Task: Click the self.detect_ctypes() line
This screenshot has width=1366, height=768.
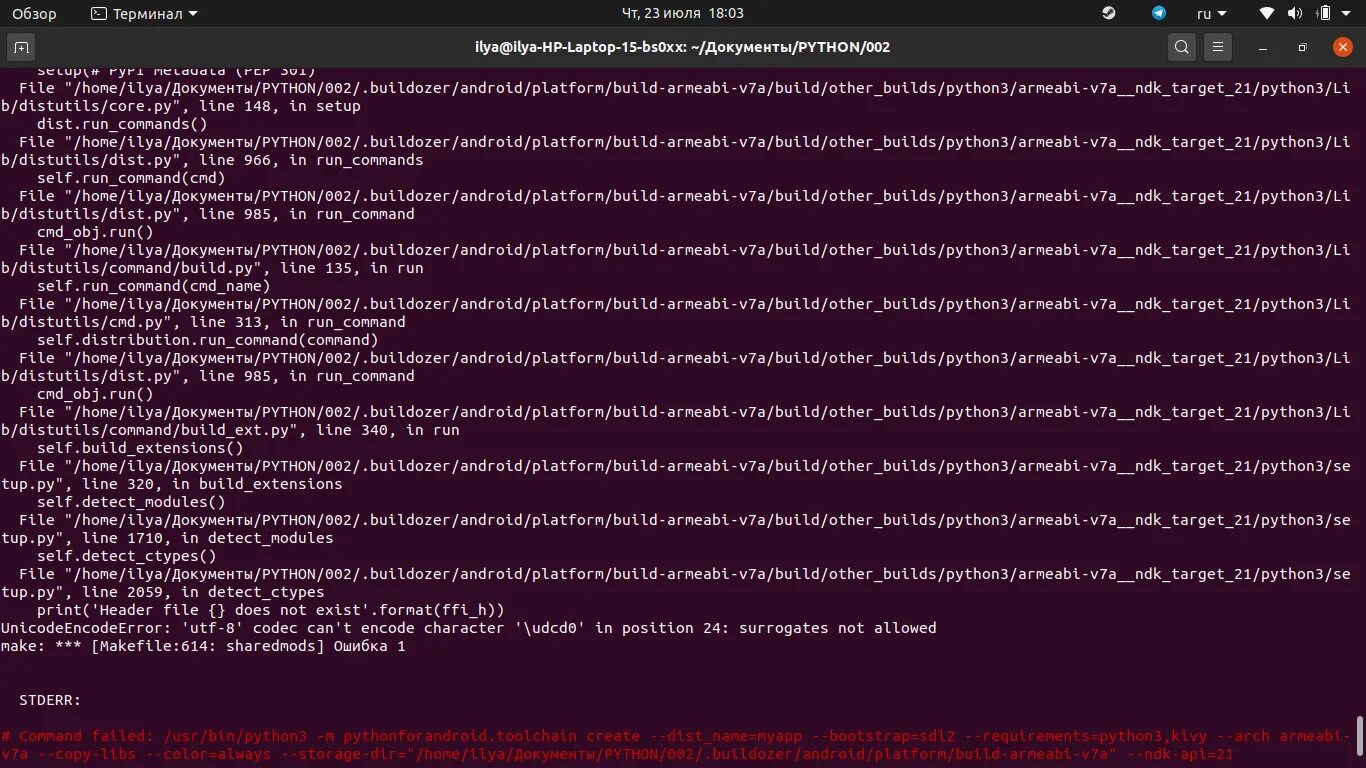Action: pos(126,556)
